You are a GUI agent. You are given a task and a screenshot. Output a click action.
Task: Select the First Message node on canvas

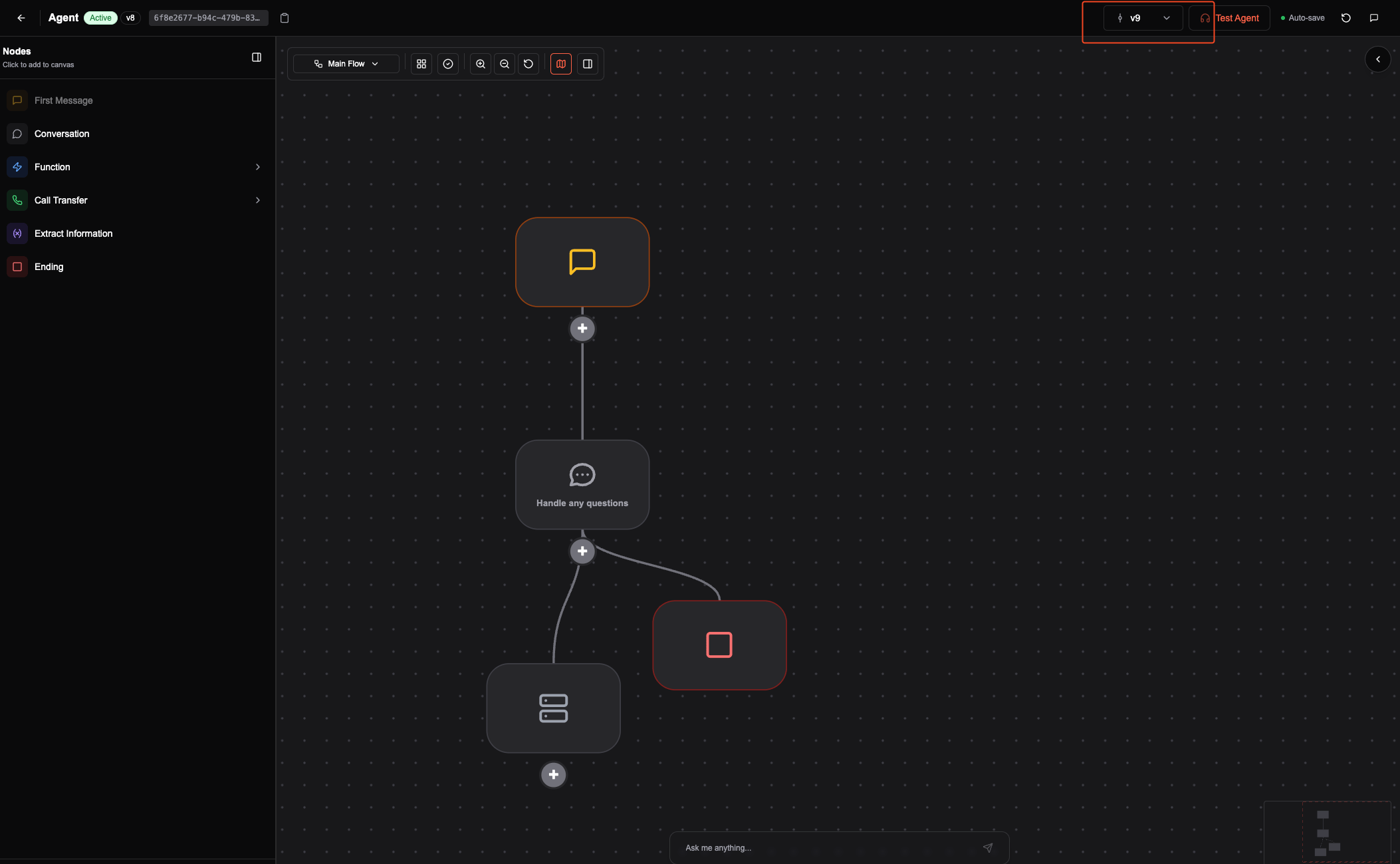(x=582, y=262)
